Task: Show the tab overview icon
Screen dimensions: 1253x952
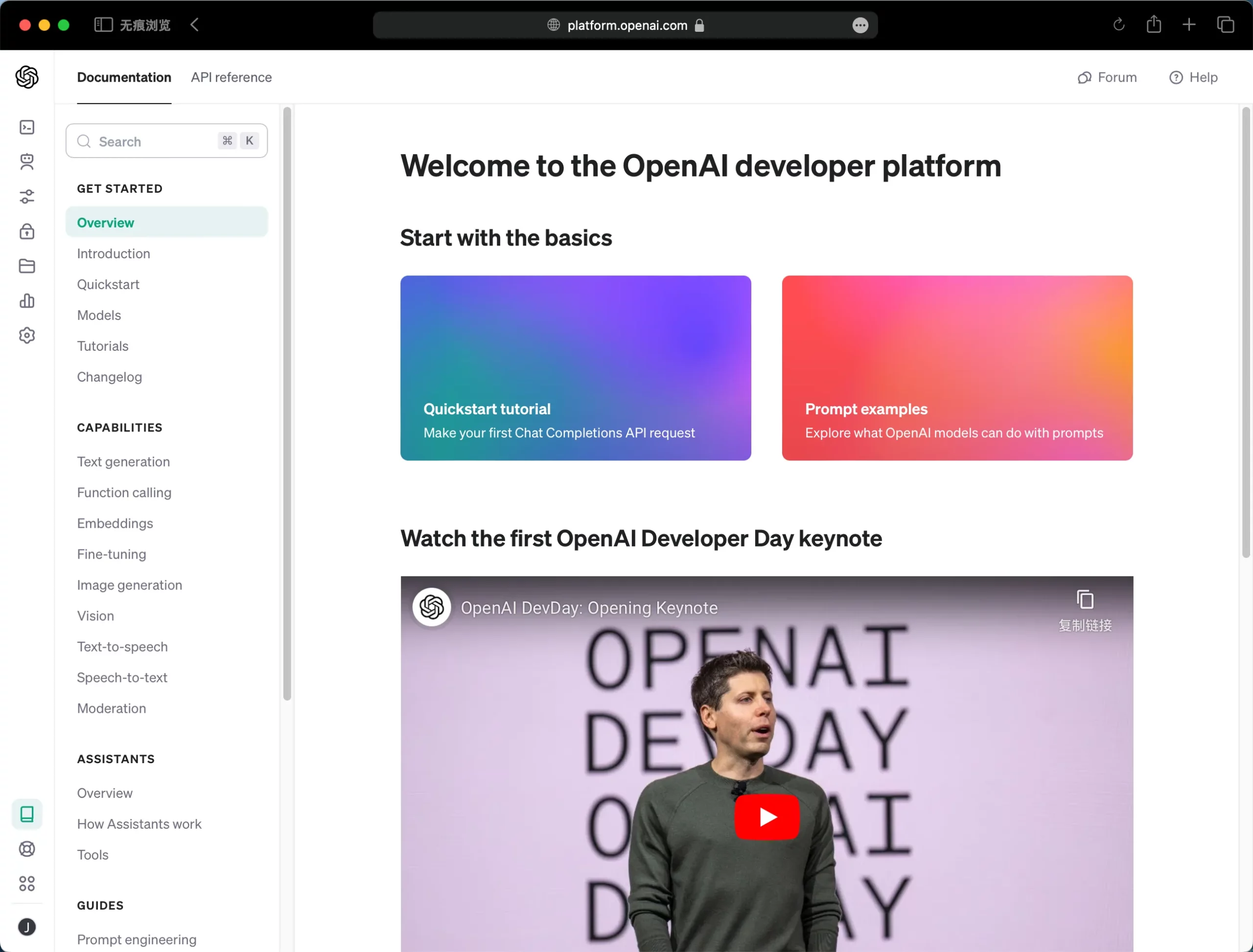Action: pos(1225,25)
